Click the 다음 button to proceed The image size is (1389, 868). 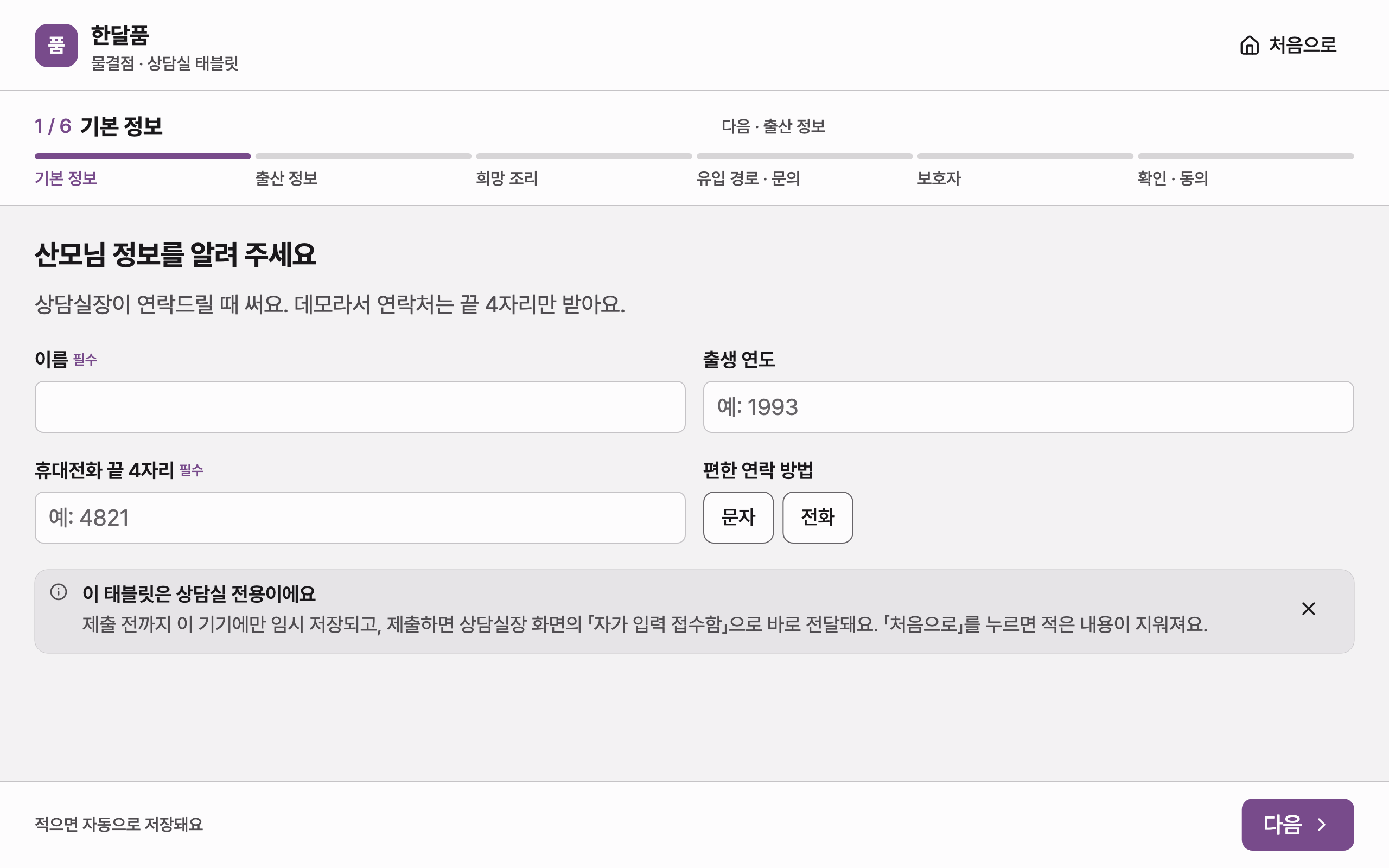tap(1297, 825)
